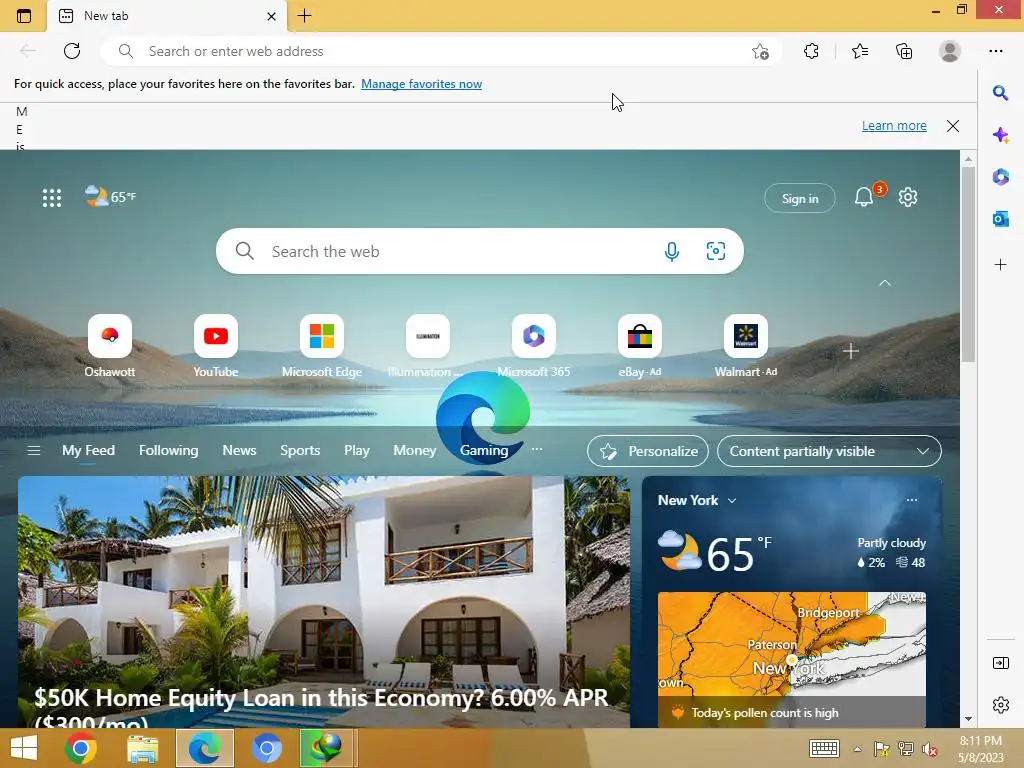The image size is (1024, 768).
Task: Open Microsoft 365 in the sidebar
Action: pyautogui.click(x=1000, y=177)
